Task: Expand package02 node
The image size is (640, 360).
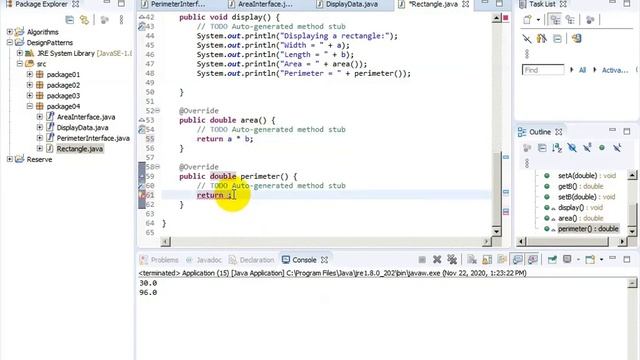Action: (x=29, y=84)
